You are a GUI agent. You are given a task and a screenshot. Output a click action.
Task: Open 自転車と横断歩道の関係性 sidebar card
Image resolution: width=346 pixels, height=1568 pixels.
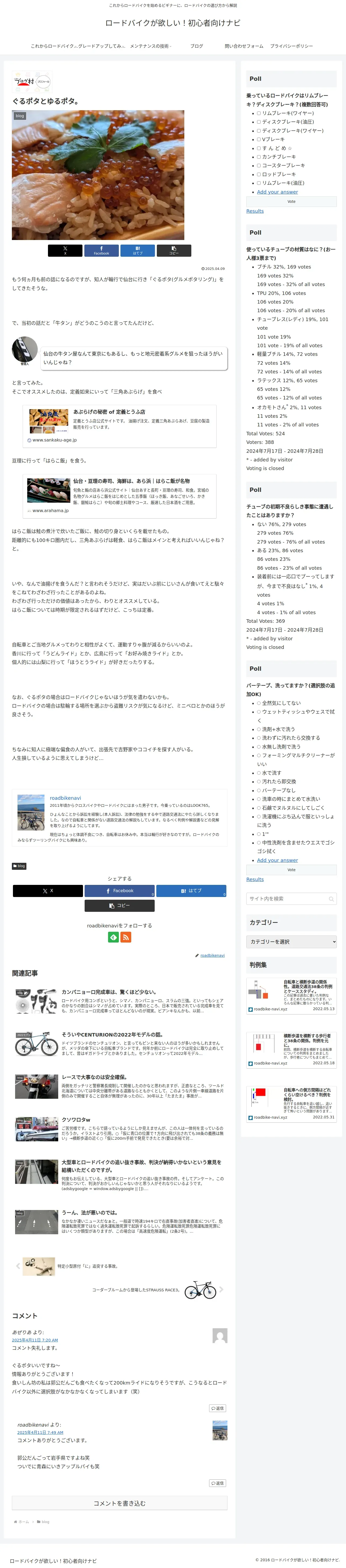click(291, 996)
